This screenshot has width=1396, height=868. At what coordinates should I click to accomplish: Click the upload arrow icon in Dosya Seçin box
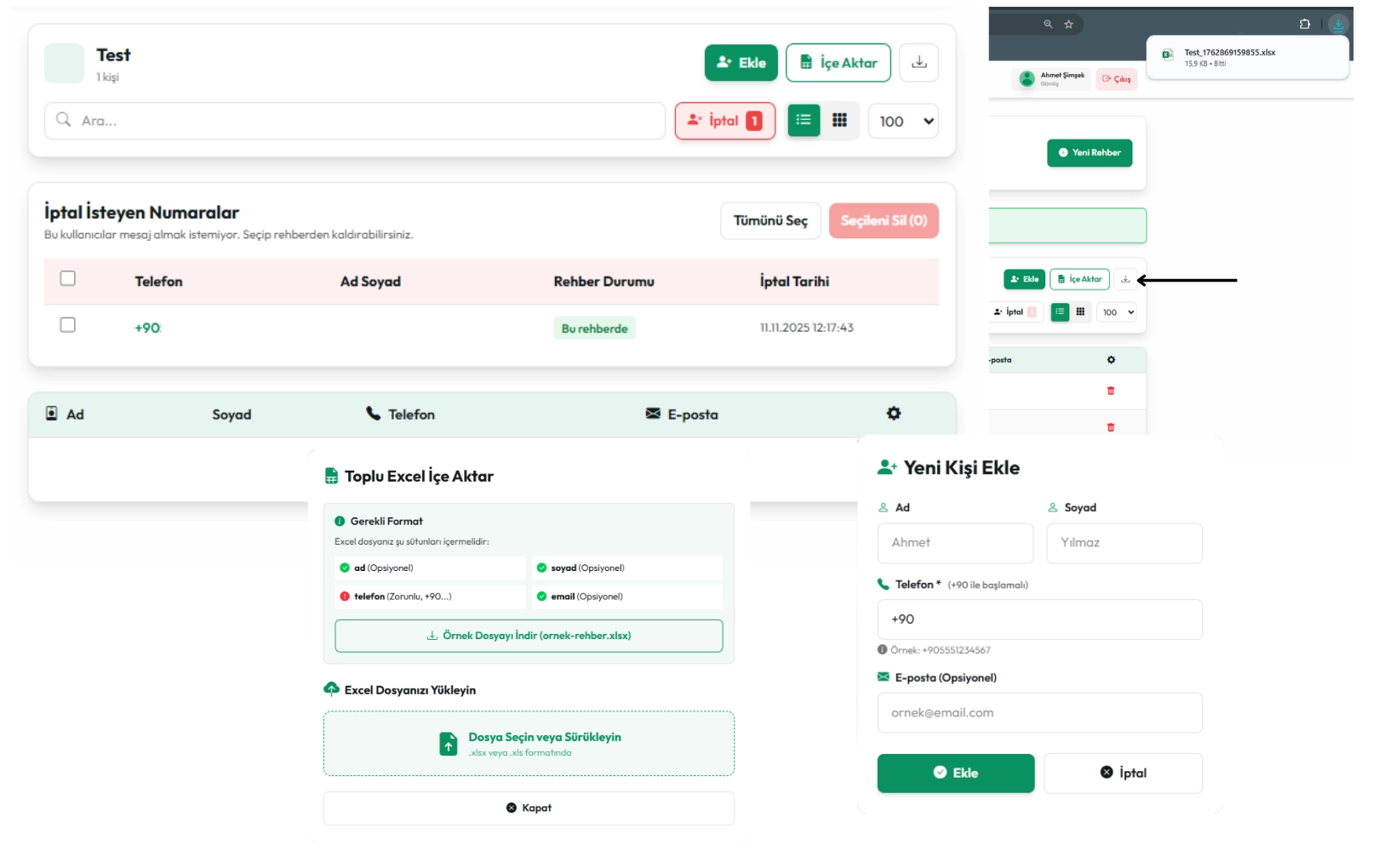click(449, 743)
